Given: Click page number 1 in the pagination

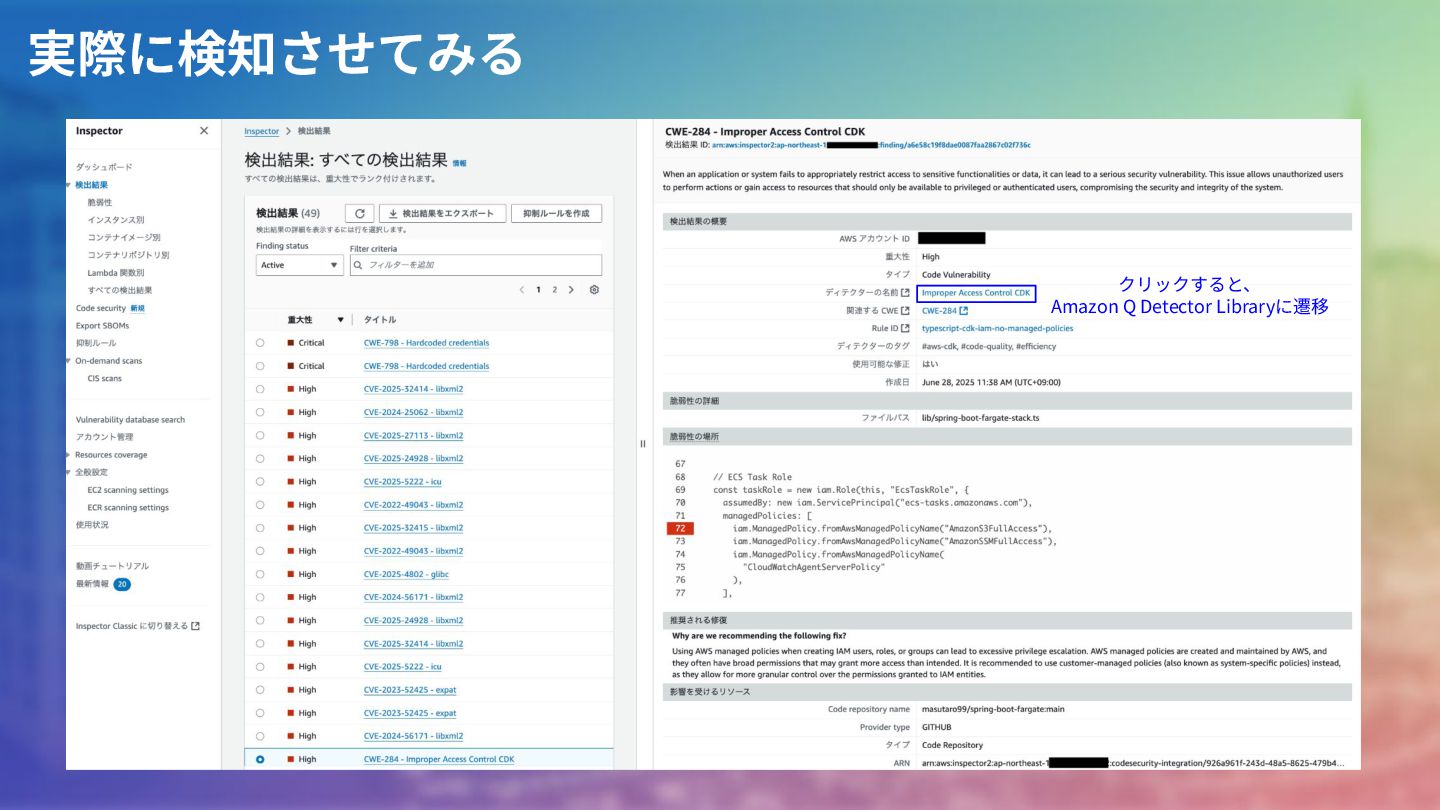Looking at the screenshot, I should (538, 289).
